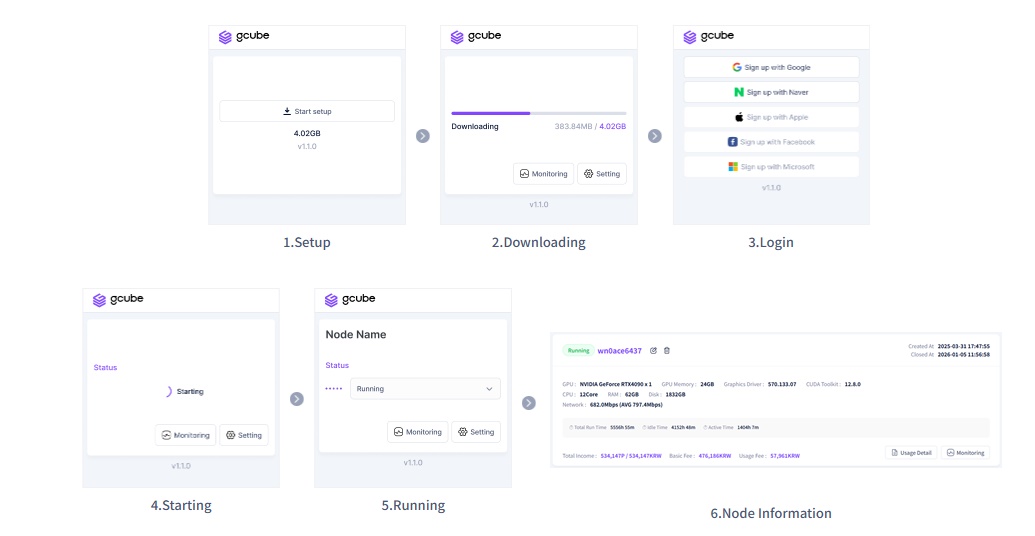Click the Basic Fee value 476,186KRW
Screen dimensions: 1035x536
tap(715, 456)
